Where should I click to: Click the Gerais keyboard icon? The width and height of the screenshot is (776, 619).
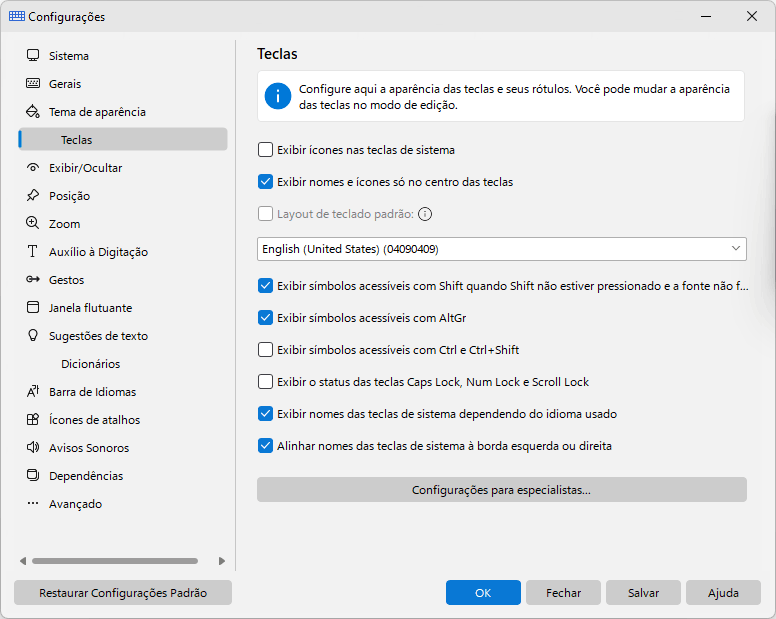click(33, 83)
